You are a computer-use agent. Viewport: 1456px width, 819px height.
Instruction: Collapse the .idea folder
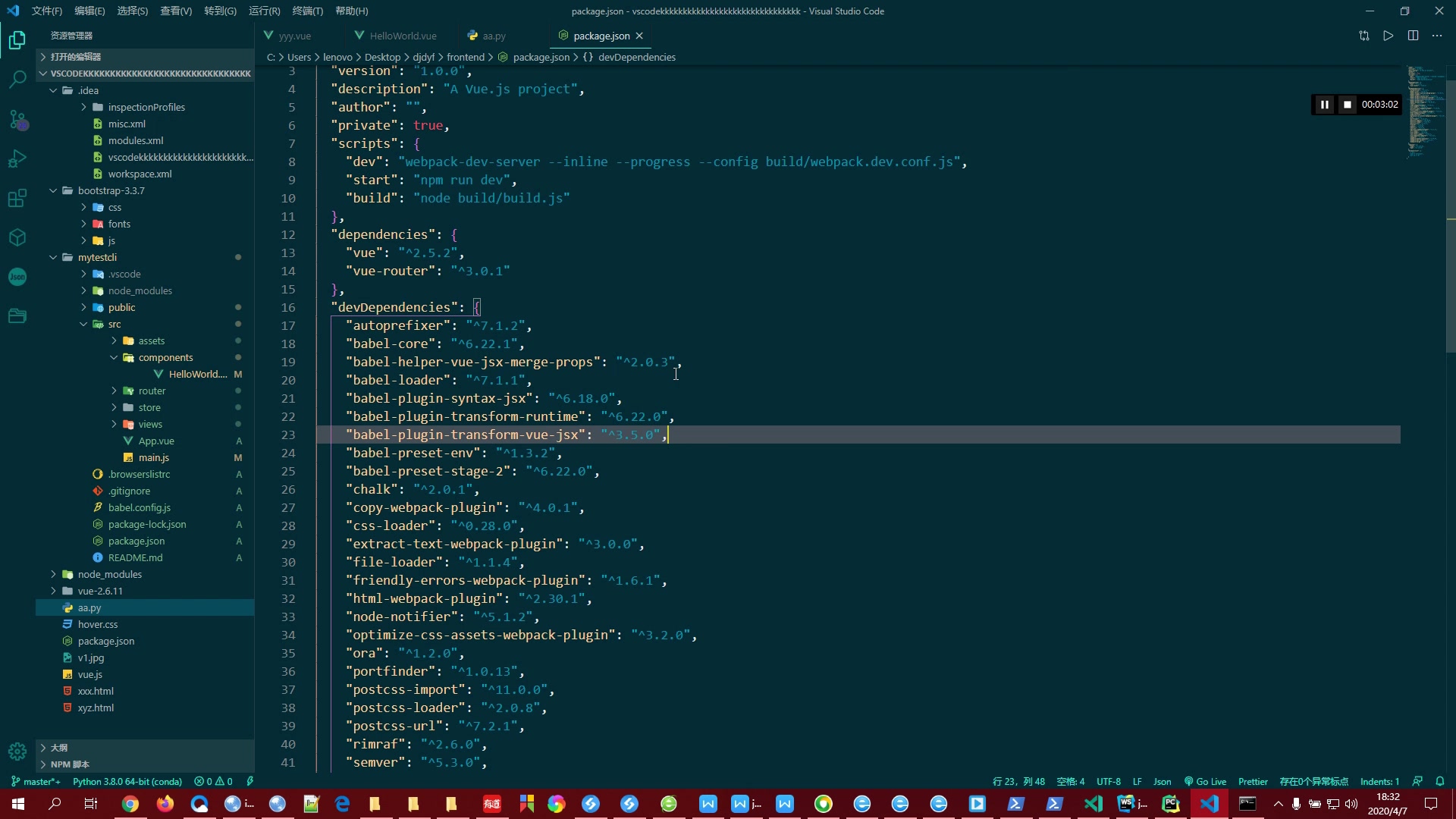54,90
